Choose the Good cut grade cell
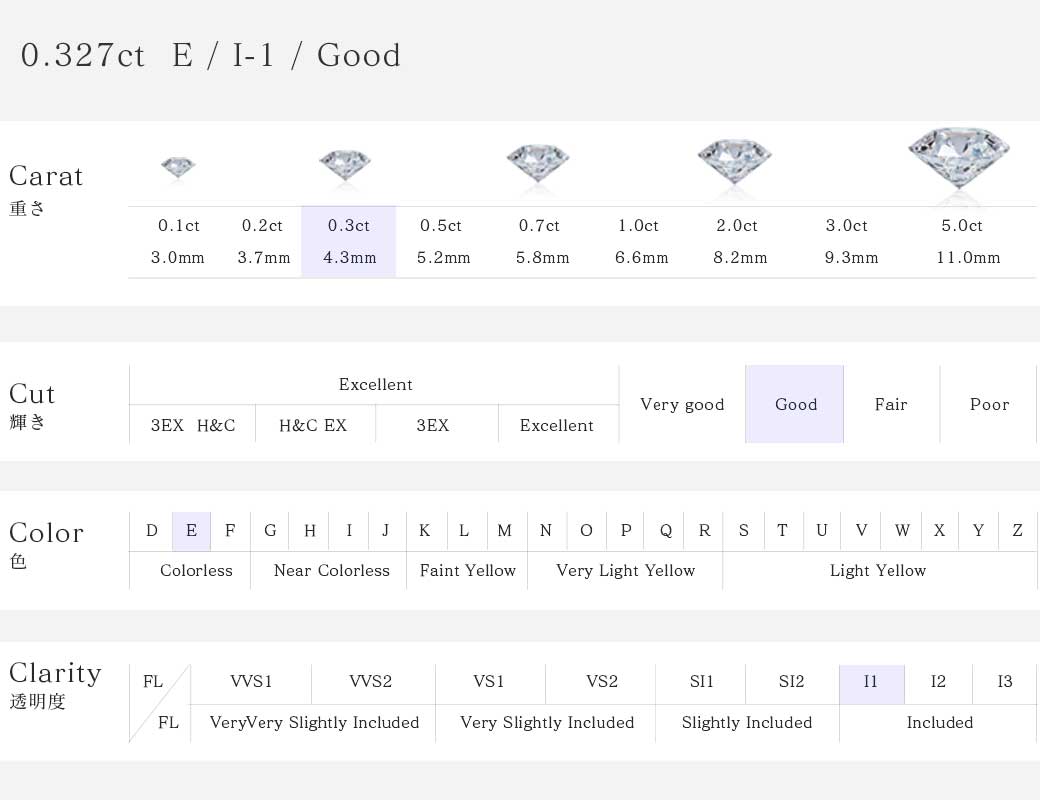This screenshot has width=1040, height=800. coord(795,404)
